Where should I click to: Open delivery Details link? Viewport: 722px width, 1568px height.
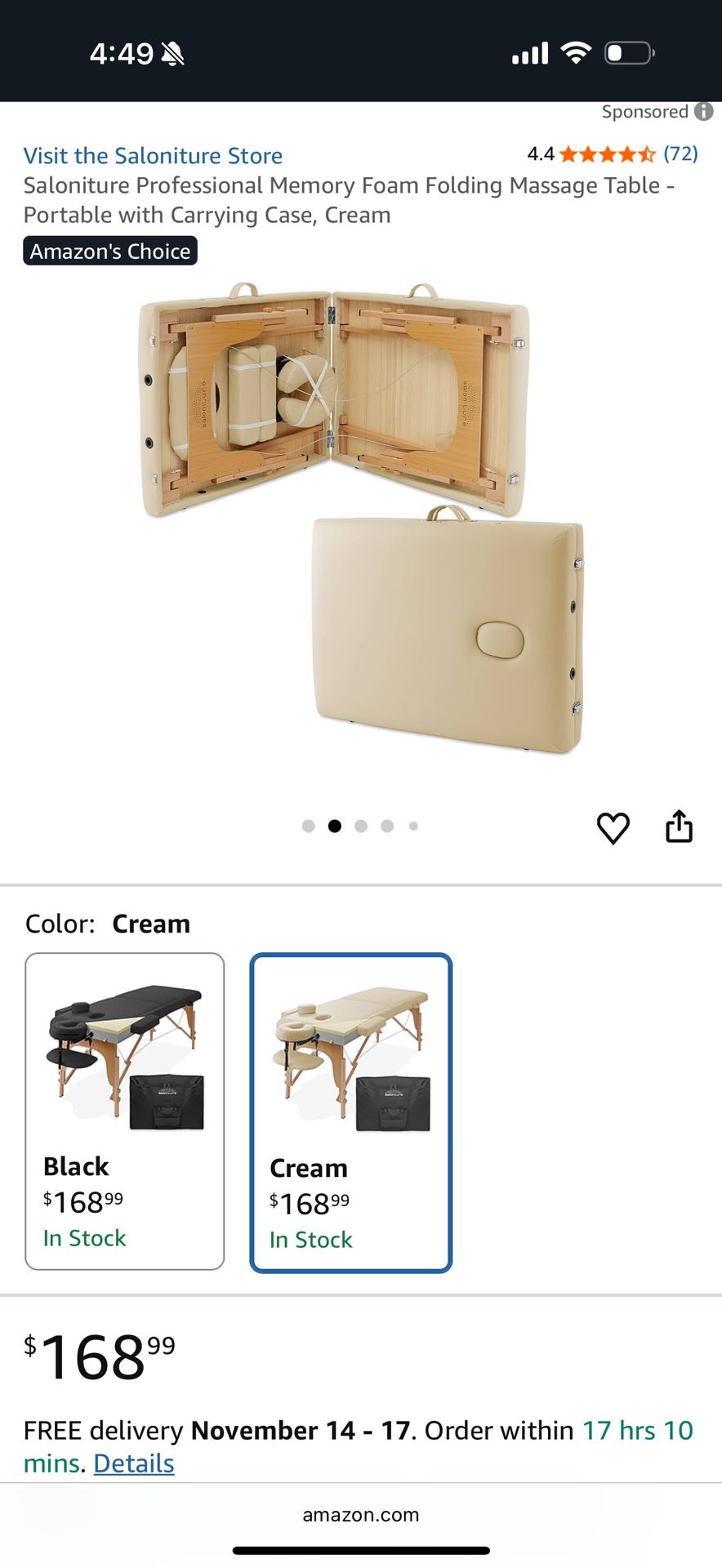134,1463
